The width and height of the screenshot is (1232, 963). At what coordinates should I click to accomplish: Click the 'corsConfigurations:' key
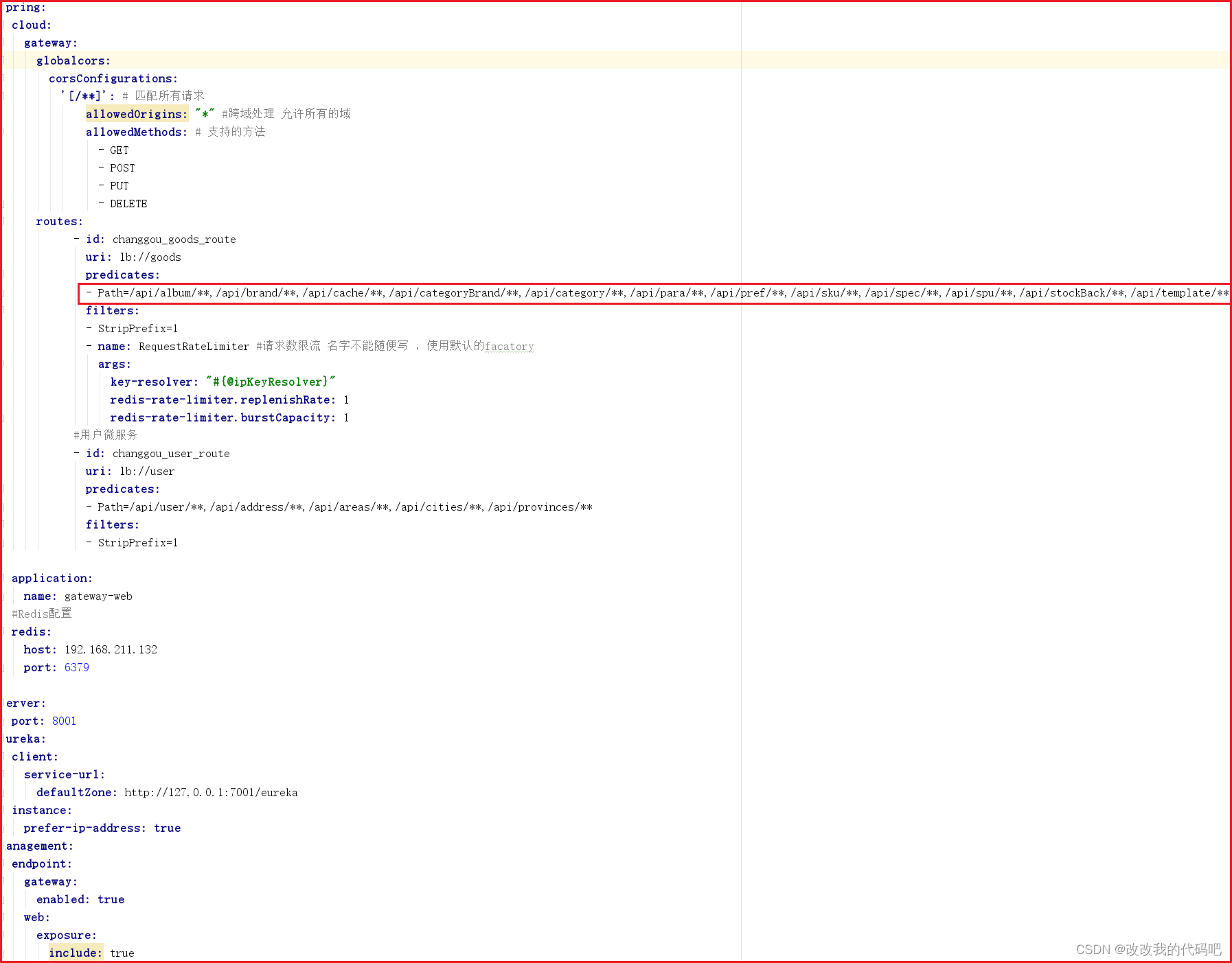[x=113, y=78]
